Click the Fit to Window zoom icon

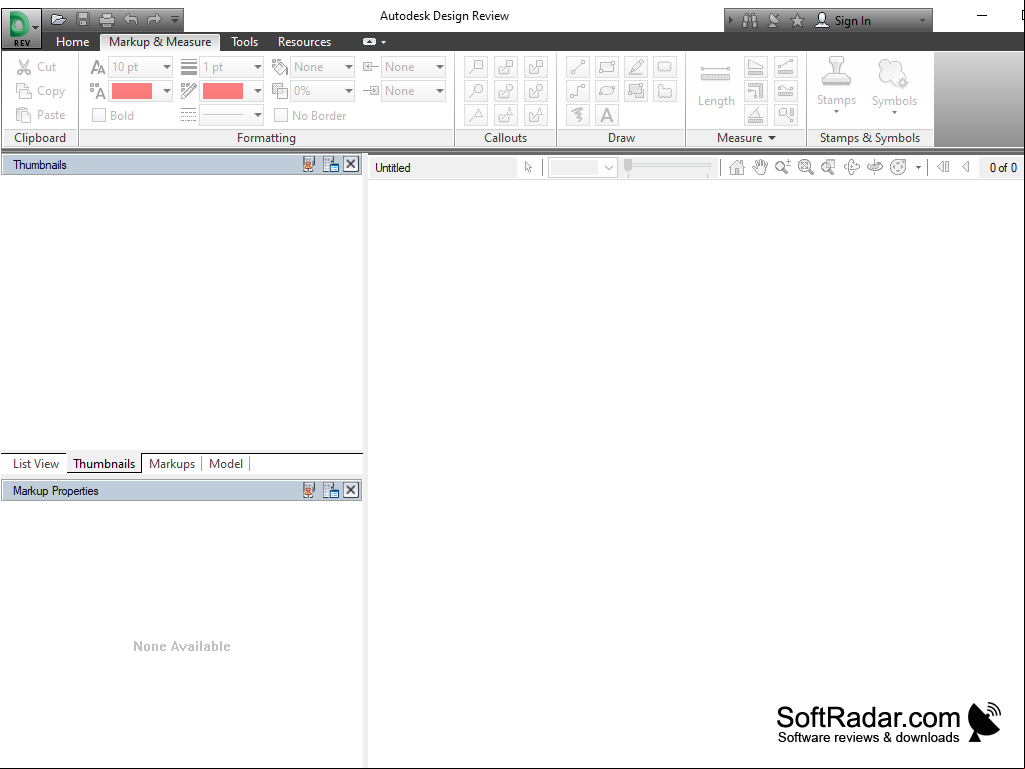pyautogui.click(x=806, y=167)
